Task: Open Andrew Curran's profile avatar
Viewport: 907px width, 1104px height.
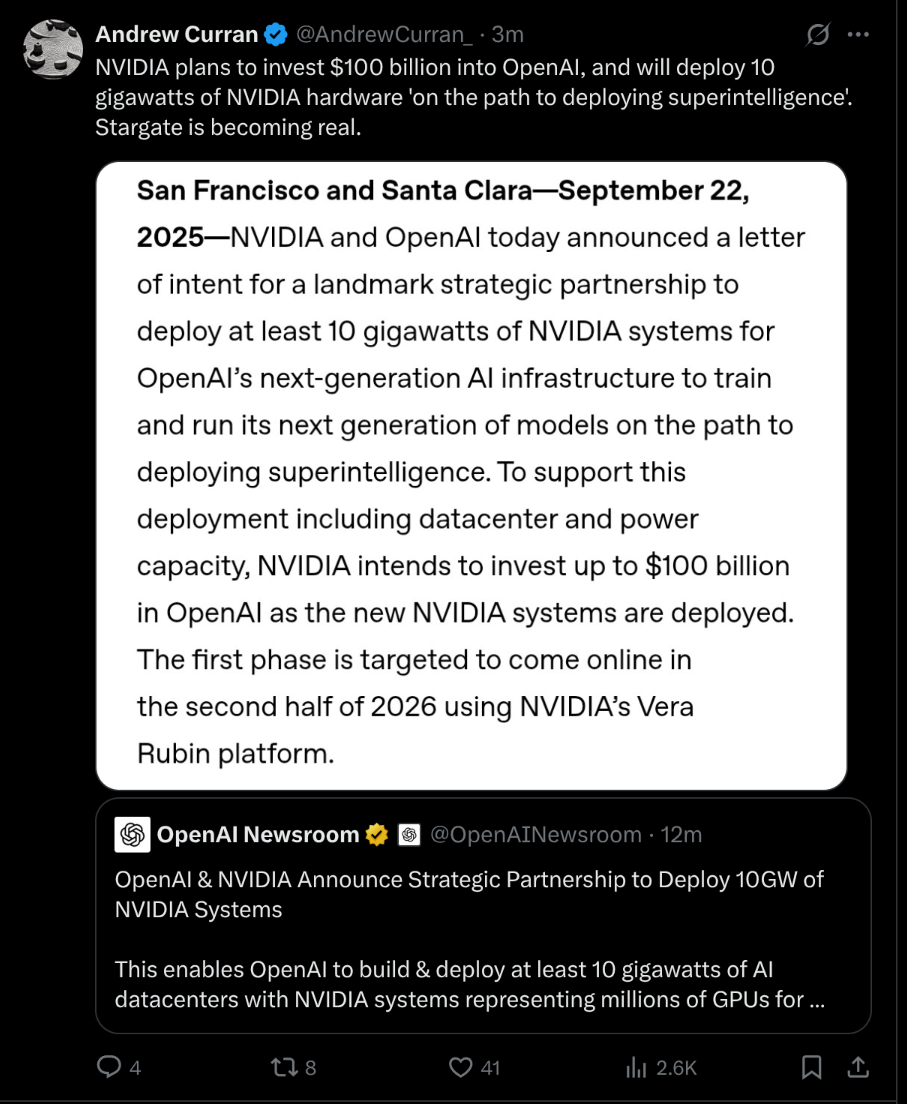Action: [52, 49]
